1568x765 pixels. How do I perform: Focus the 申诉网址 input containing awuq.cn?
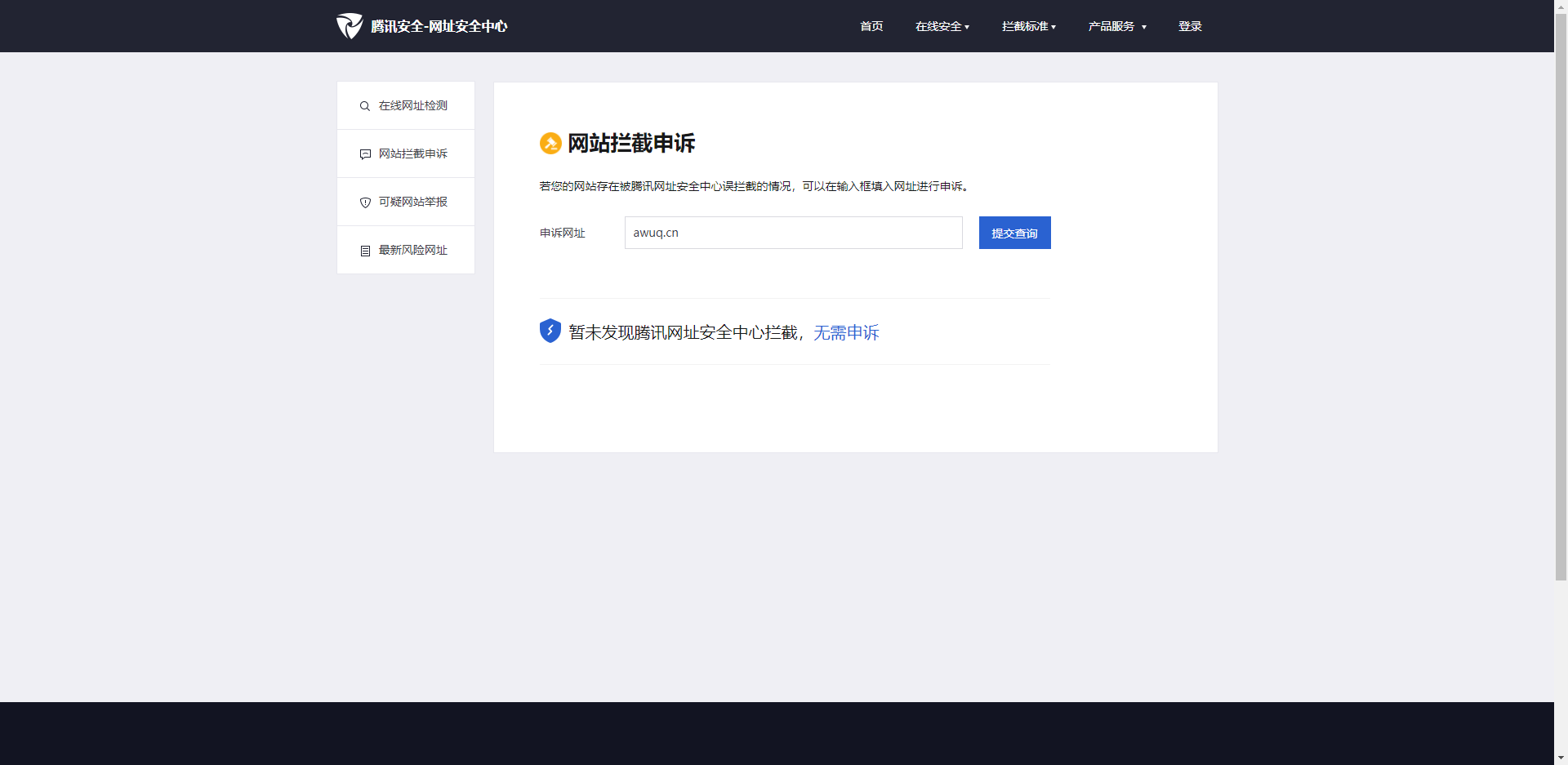pos(794,233)
